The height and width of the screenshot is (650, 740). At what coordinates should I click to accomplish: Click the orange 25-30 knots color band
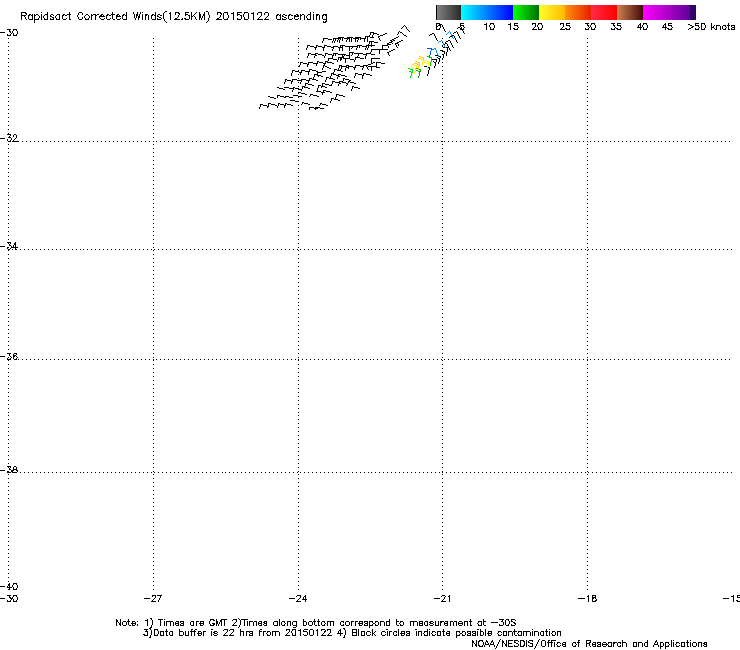point(578,12)
